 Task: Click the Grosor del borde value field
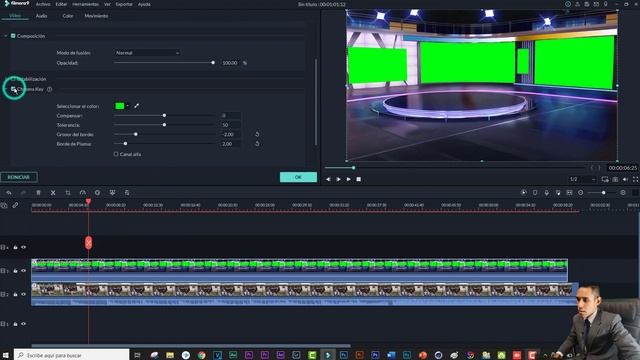(231, 134)
